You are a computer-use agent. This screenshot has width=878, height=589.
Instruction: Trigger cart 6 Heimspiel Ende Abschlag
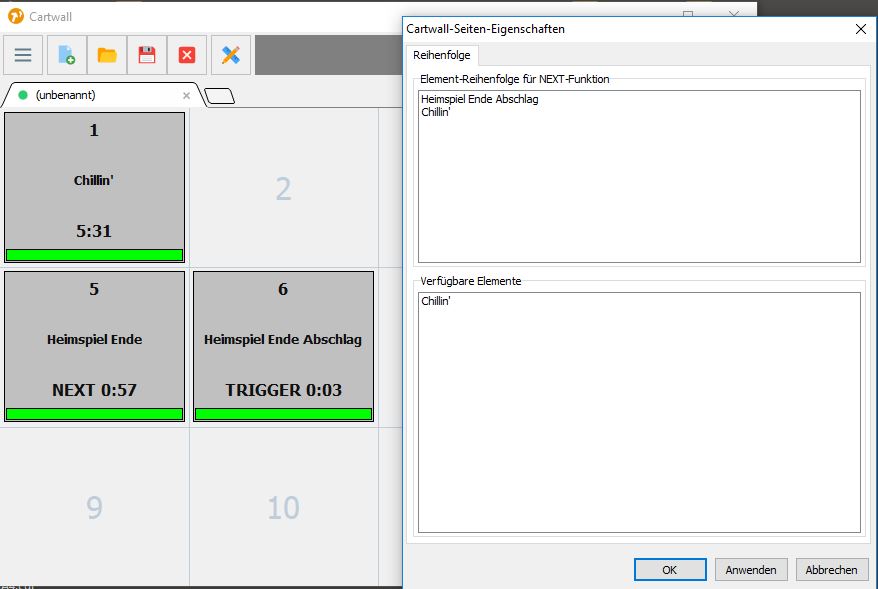(x=283, y=340)
